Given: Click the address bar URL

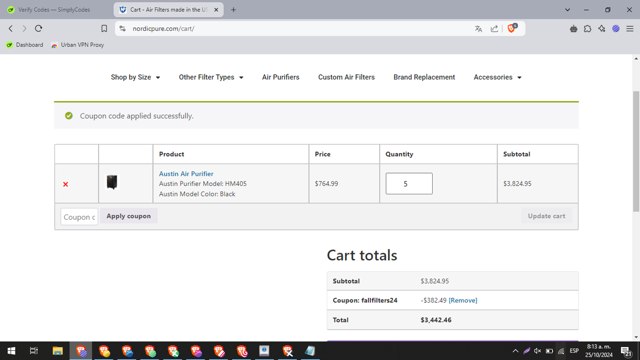Looking at the screenshot, I should [163, 29].
